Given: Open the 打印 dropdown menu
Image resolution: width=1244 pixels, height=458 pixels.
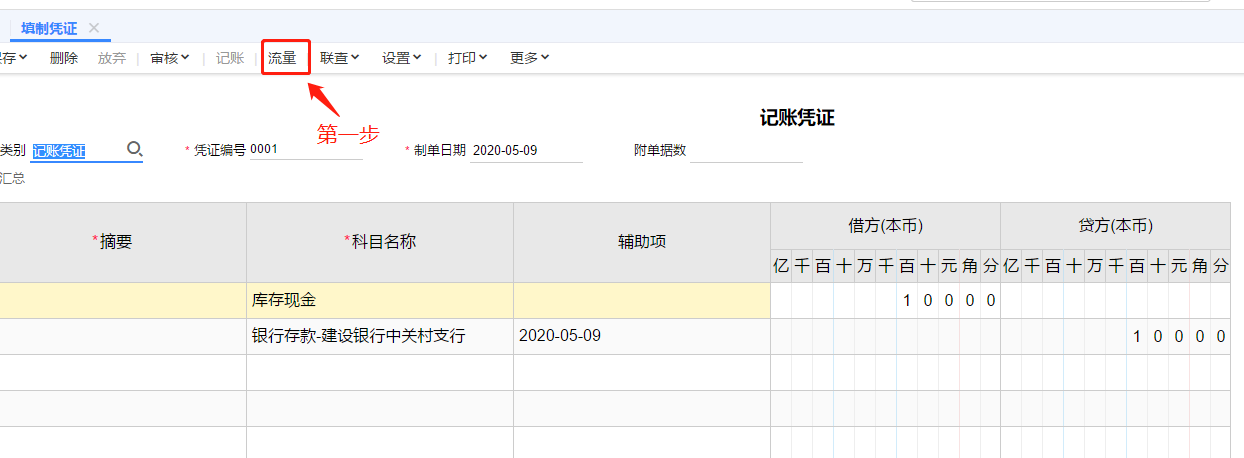Looking at the screenshot, I should click(x=467, y=58).
